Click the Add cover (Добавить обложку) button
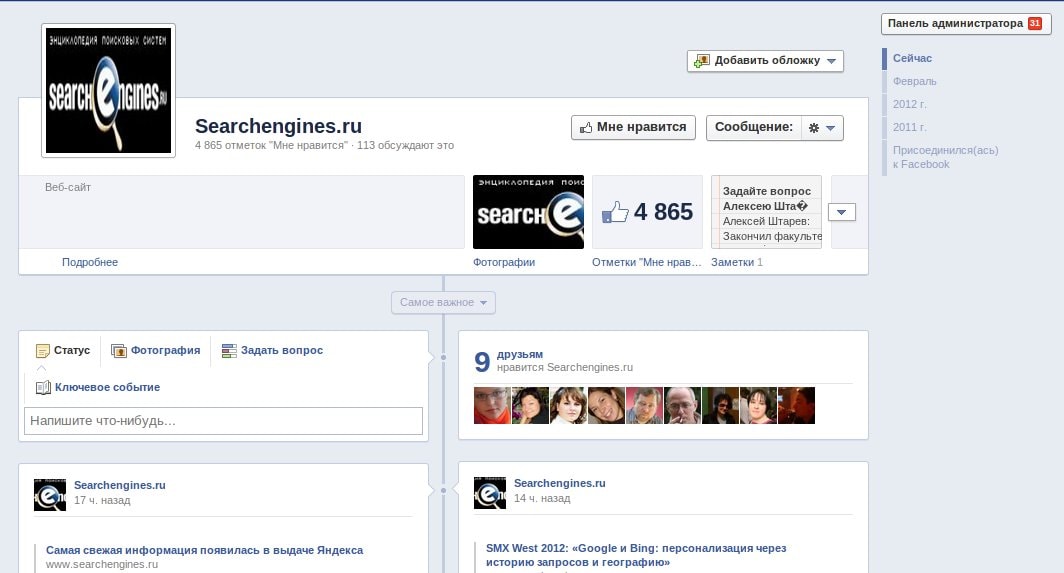Viewport: 1064px width, 573px height. tap(765, 60)
